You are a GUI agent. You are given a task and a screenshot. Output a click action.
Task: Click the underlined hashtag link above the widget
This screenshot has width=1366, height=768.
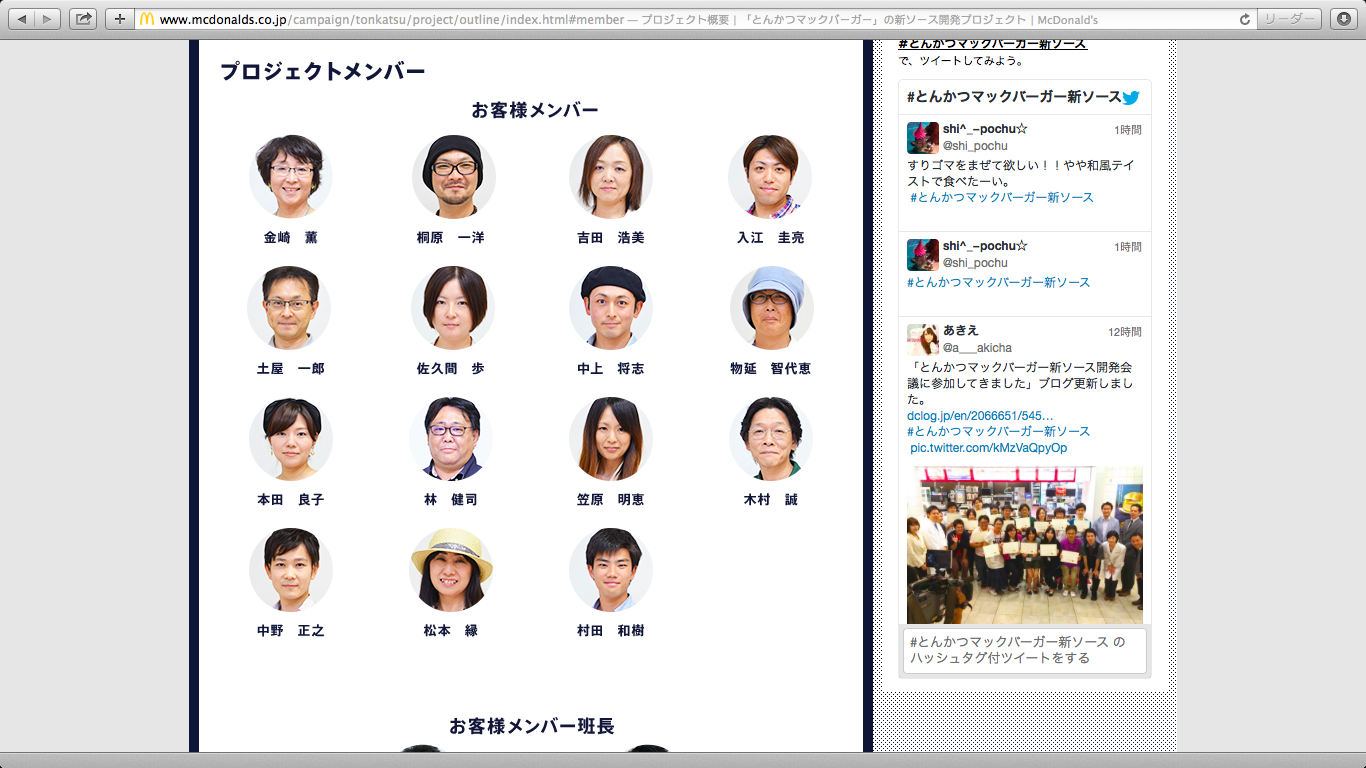click(992, 44)
